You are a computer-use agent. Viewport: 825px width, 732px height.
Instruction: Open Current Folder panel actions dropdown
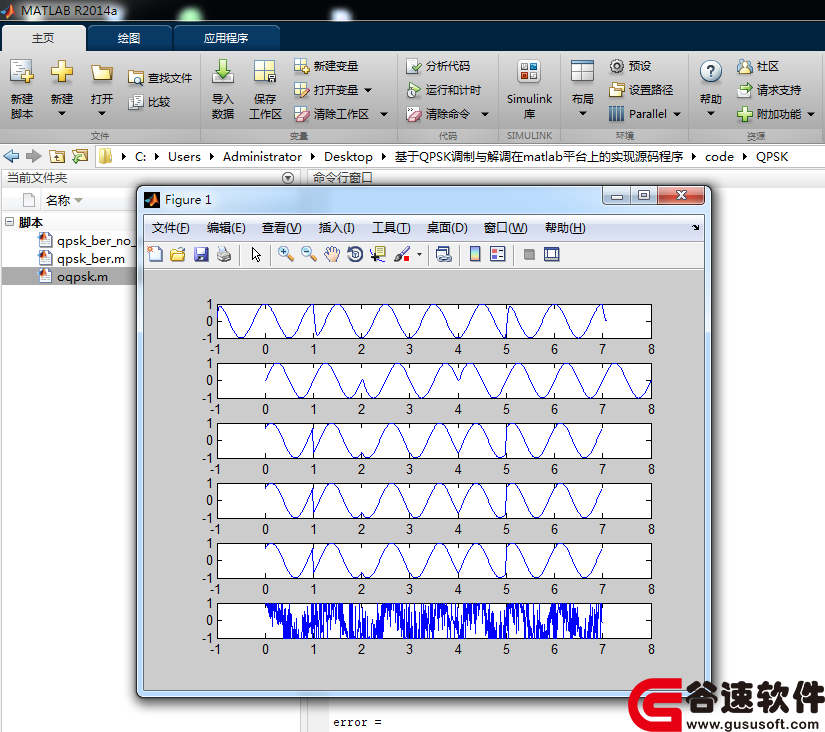coord(288,178)
